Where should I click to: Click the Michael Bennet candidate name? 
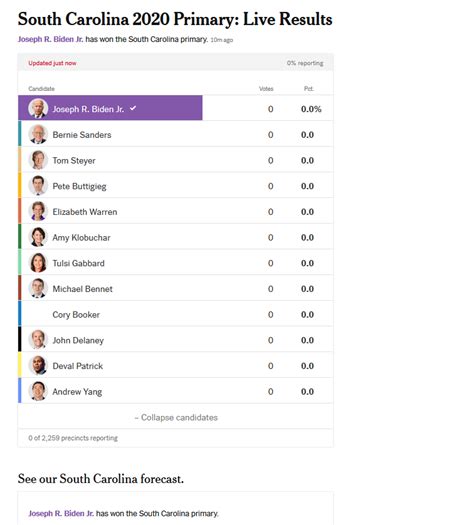pyautogui.click(x=83, y=289)
